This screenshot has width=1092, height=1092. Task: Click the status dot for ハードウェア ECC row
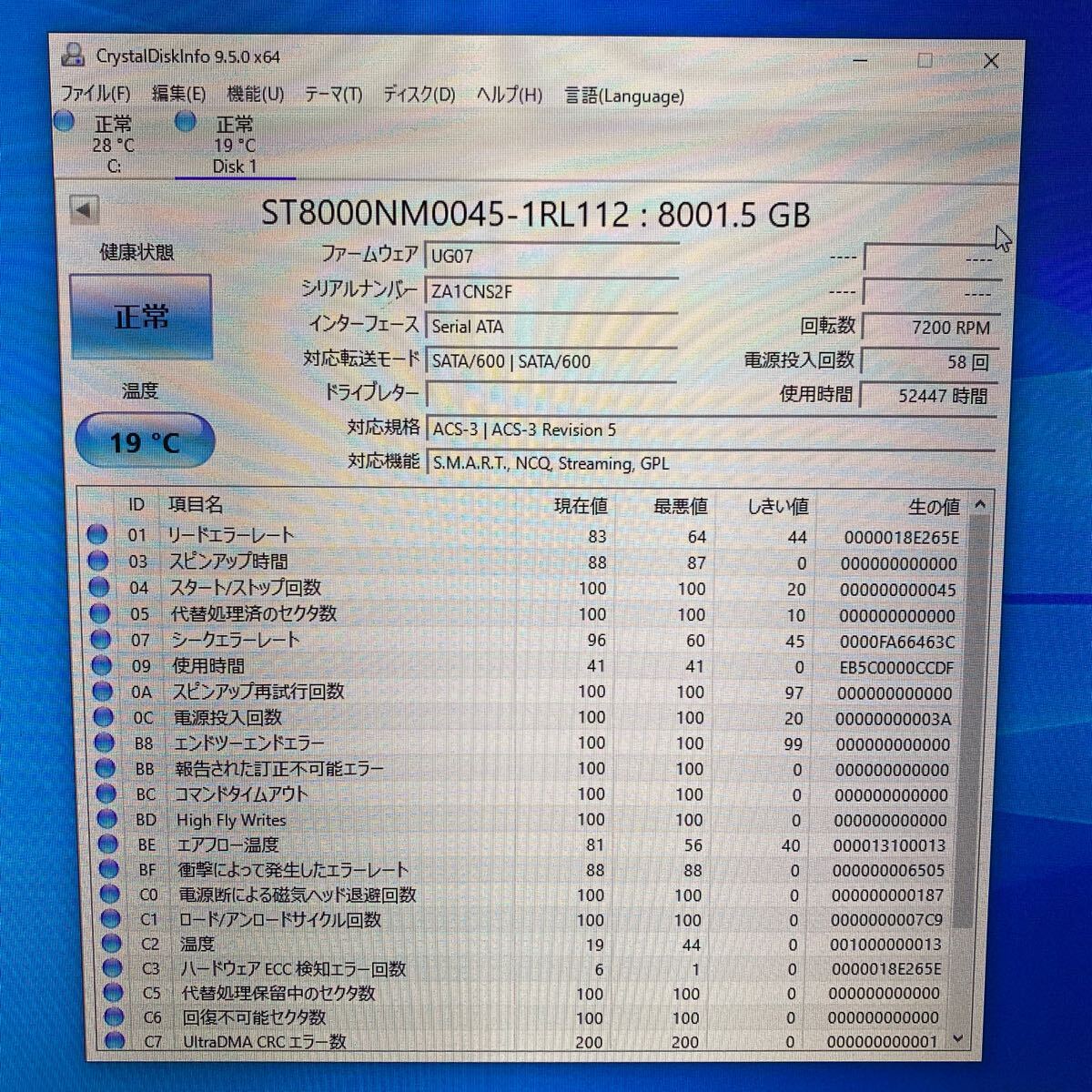click(112, 968)
